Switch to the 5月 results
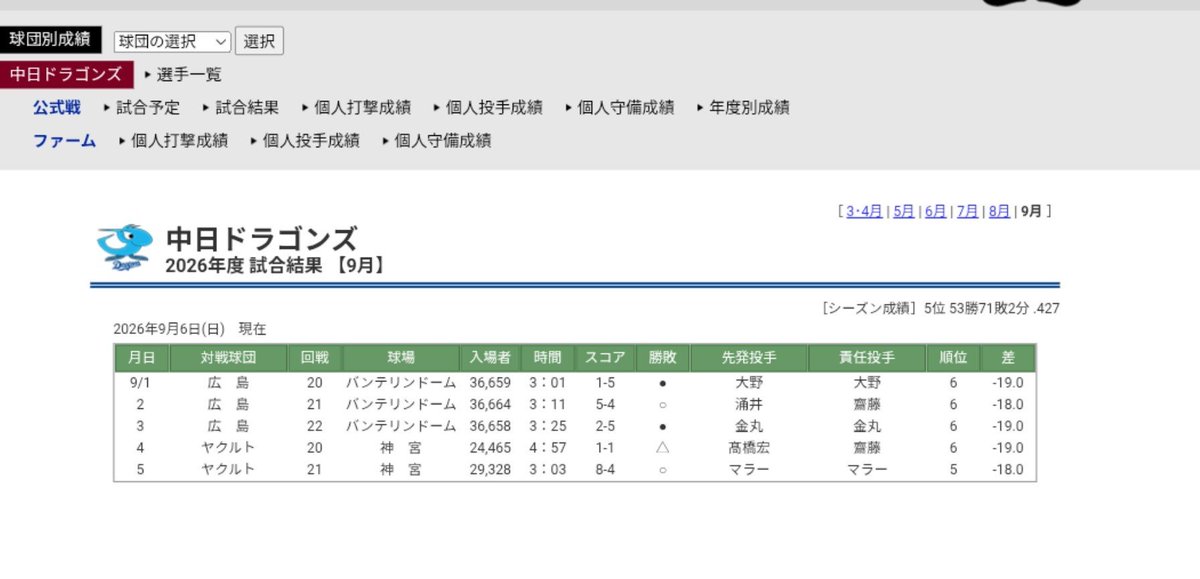The width and height of the screenshot is (1200, 579). pos(903,211)
